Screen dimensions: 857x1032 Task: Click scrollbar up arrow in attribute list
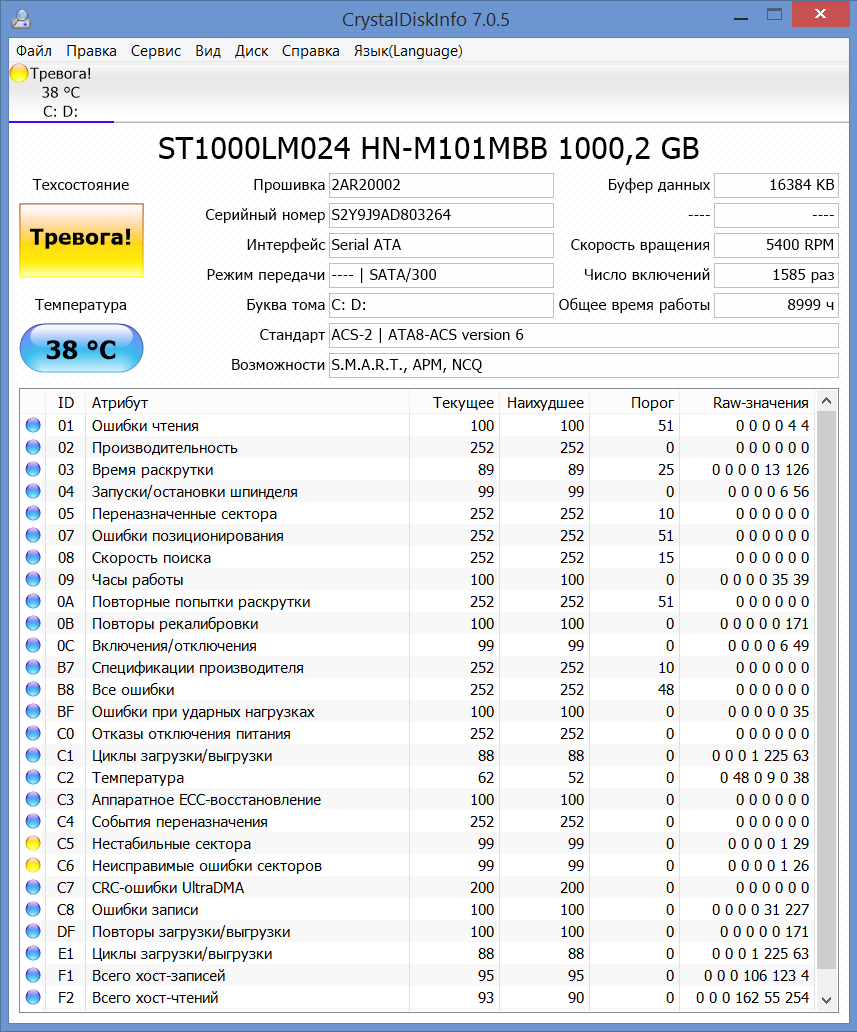tap(827, 401)
